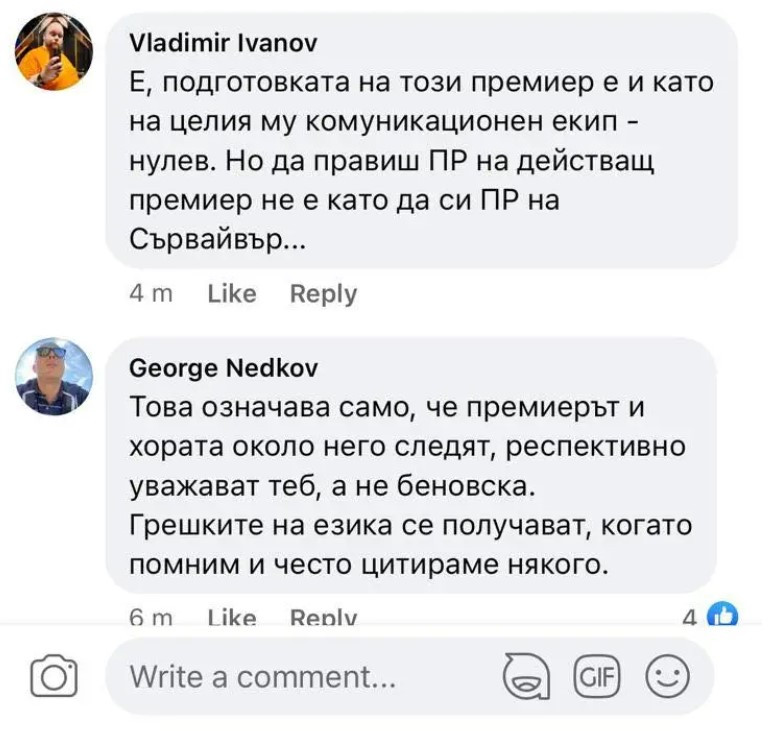
Task: Like George Nedkov's comment
Action: coord(231,619)
